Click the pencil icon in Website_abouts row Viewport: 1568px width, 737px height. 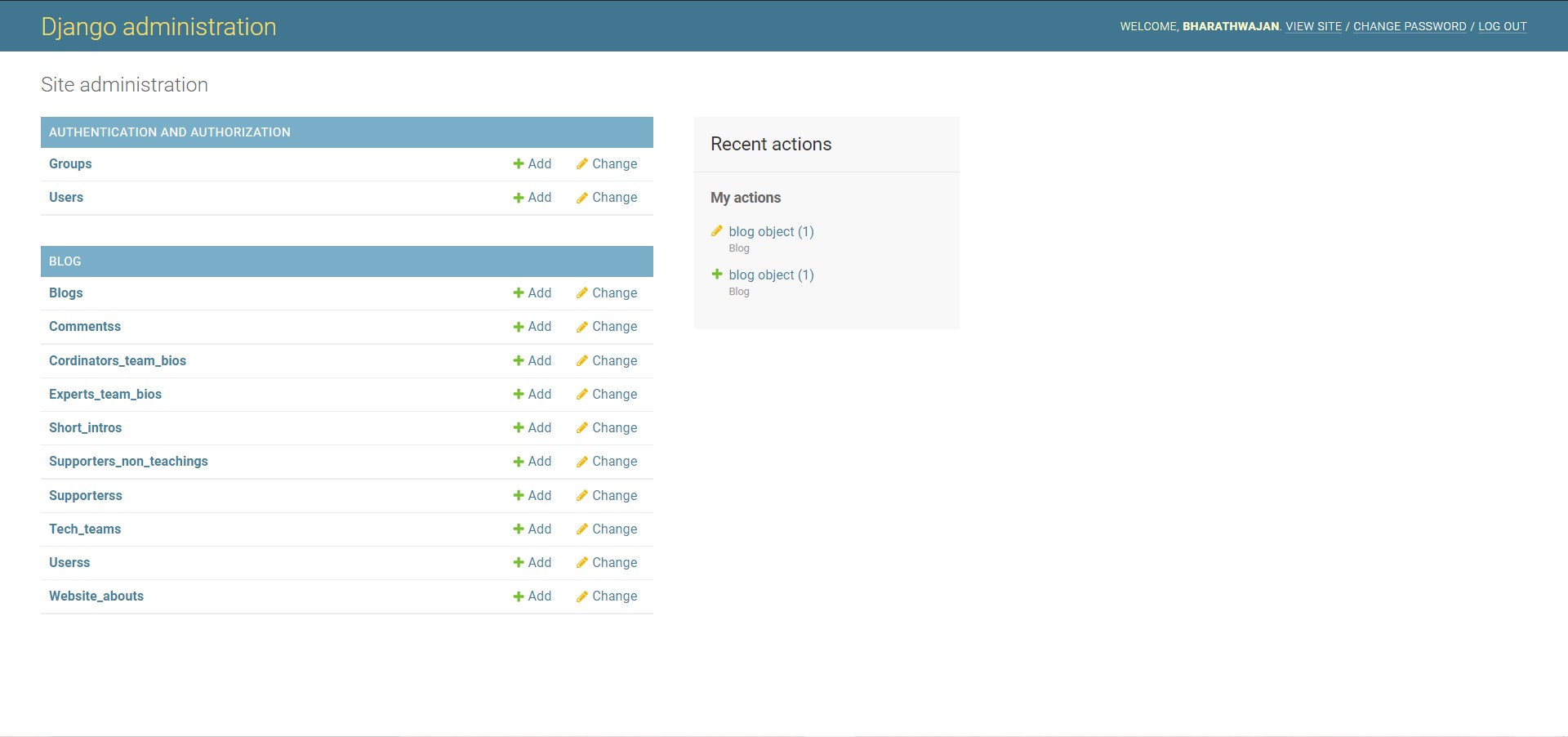point(581,596)
